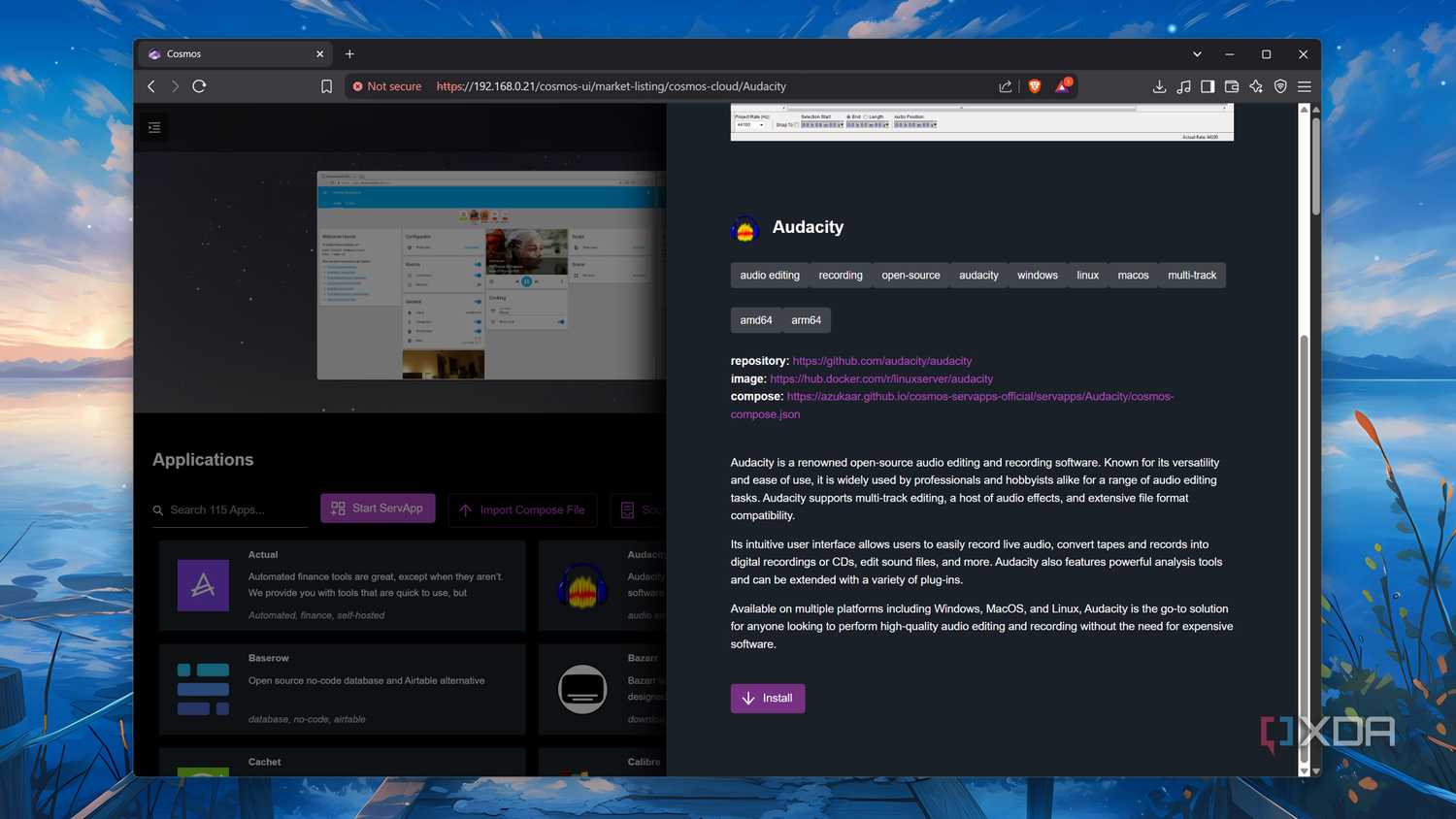This screenshot has width=1456, height=819.
Task: Bookmark this page with the bookmark icon
Action: pos(326,86)
